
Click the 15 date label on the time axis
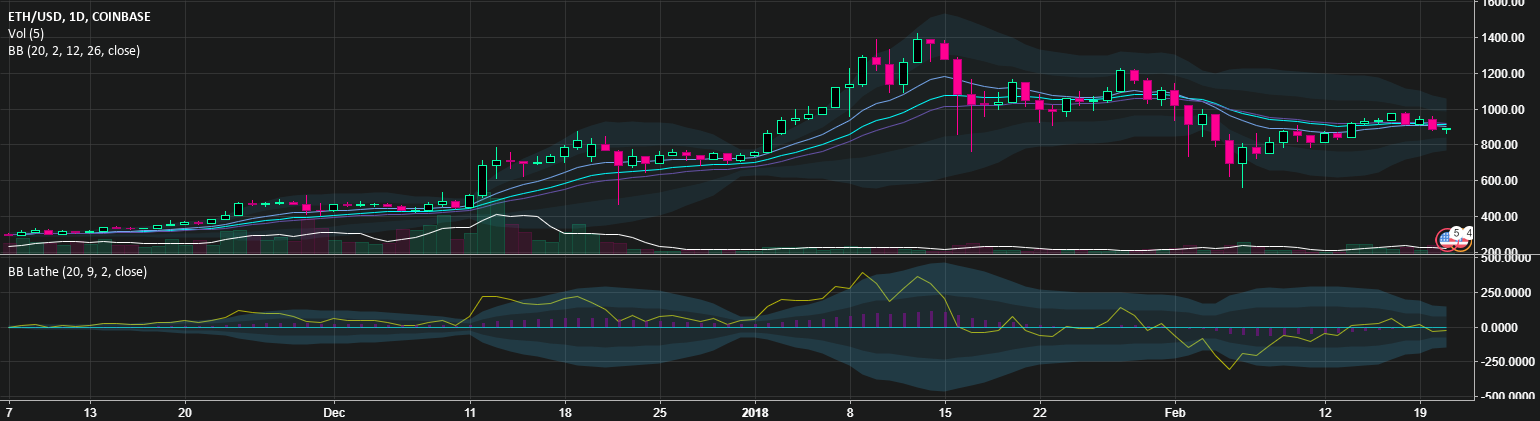click(945, 412)
